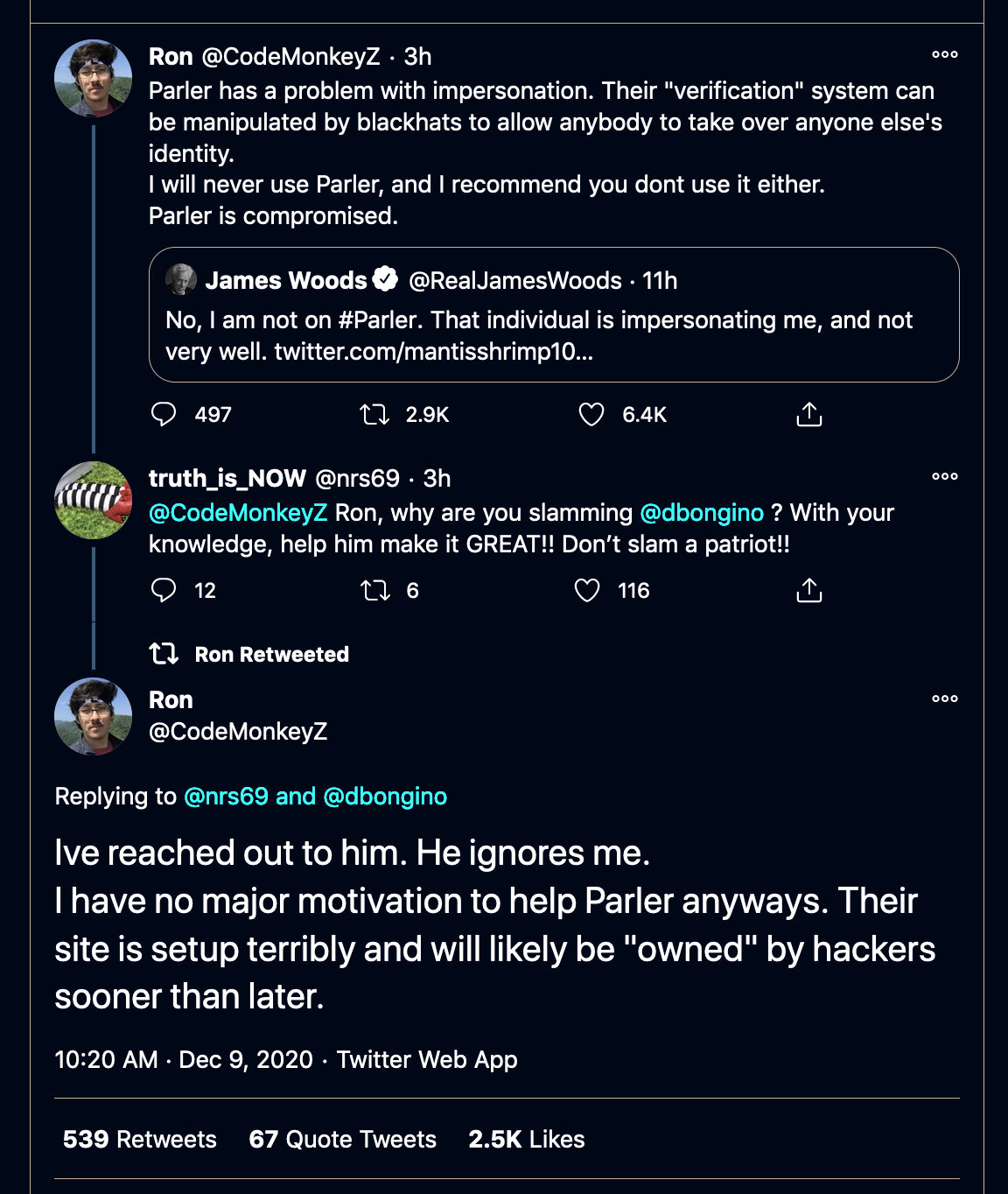Retweet Ron's tweet with 2.9K retweets
This screenshot has height=1194, width=1008.
(374, 414)
